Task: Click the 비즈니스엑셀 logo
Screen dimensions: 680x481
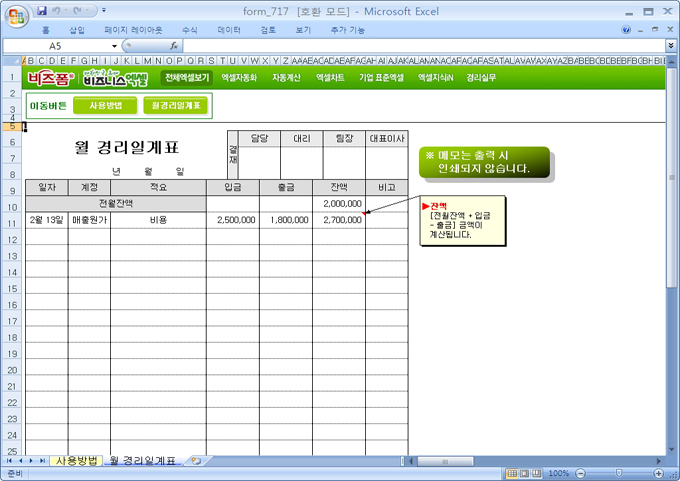Action: (115, 78)
